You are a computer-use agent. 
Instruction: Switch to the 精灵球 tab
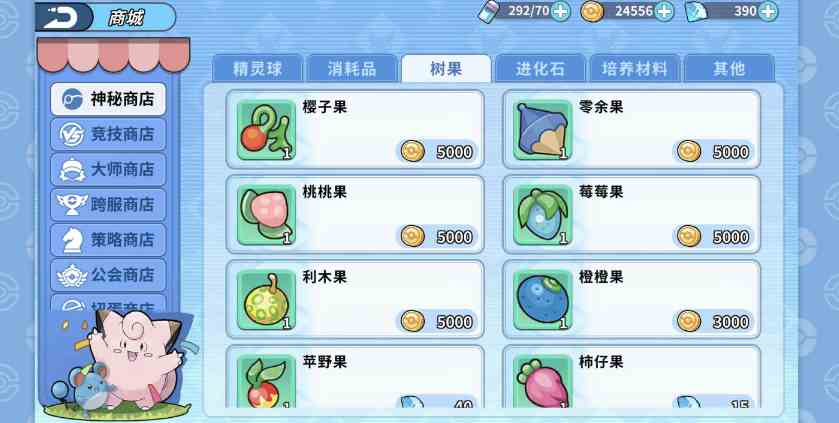coord(257,69)
